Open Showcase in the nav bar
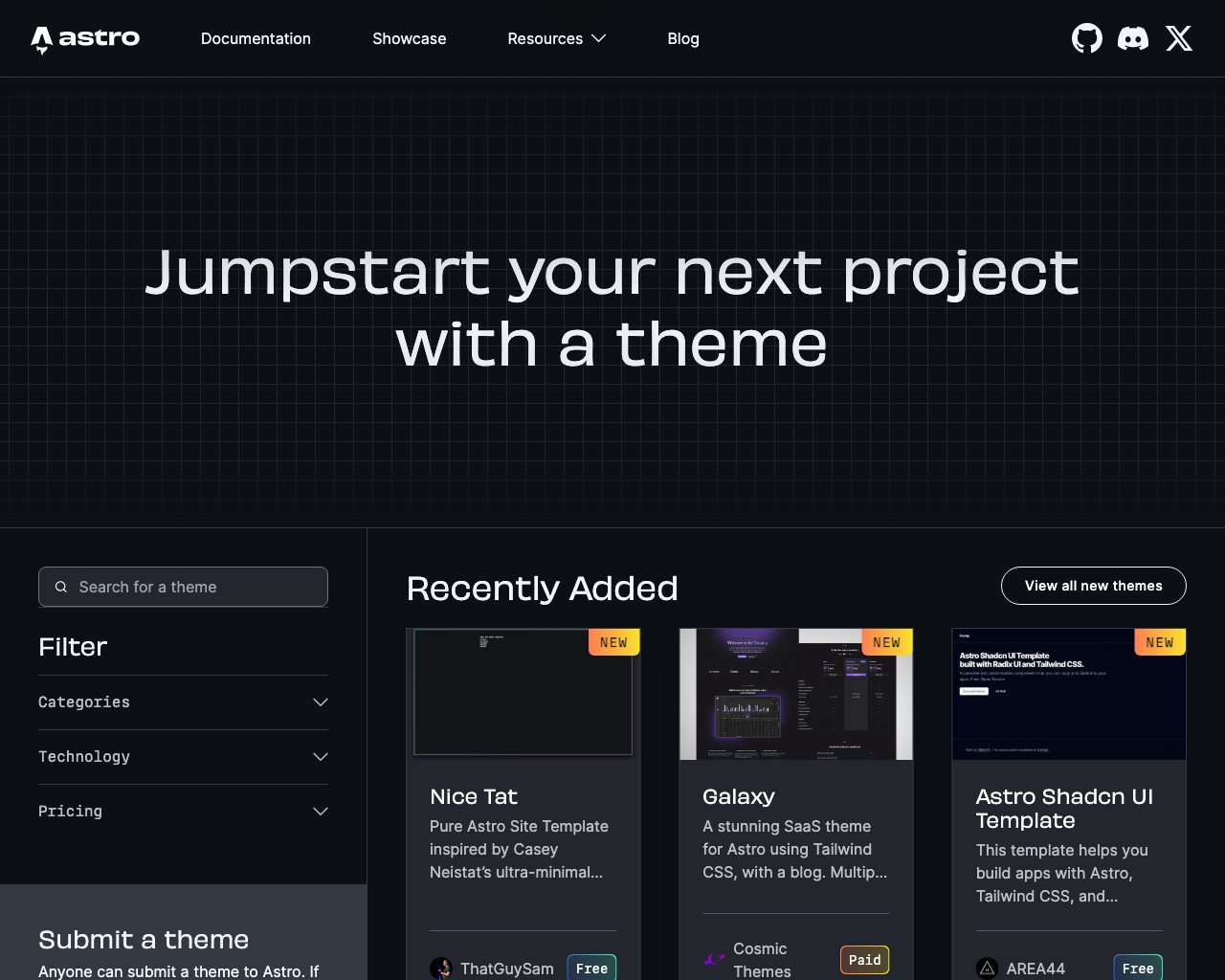This screenshot has height=980, width=1225. coord(410,38)
